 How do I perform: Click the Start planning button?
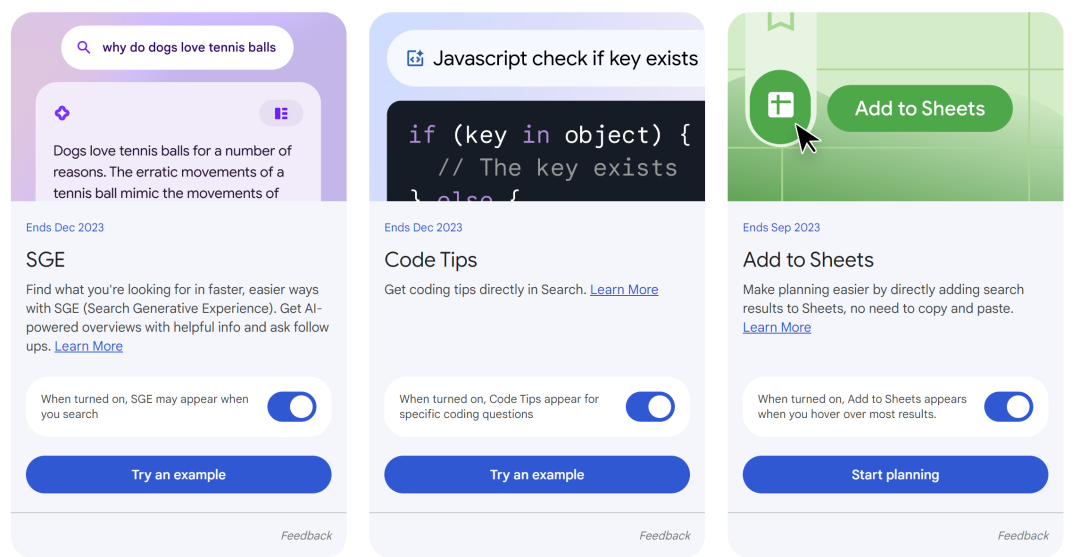(895, 475)
